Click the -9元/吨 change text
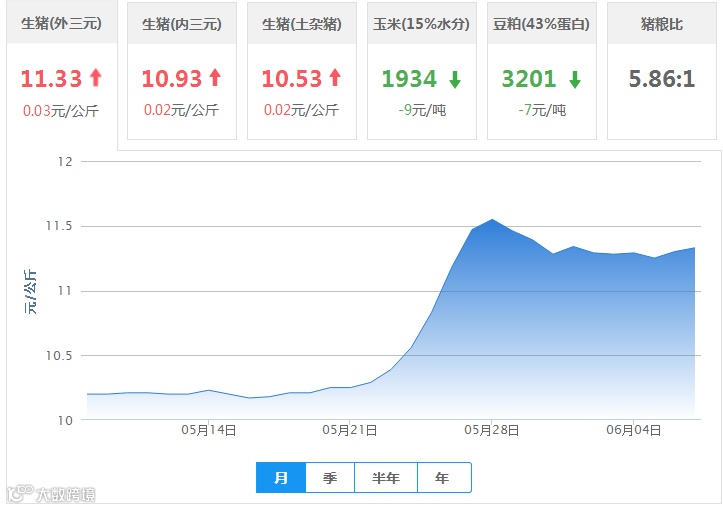The image size is (723, 509). coord(422,110)
